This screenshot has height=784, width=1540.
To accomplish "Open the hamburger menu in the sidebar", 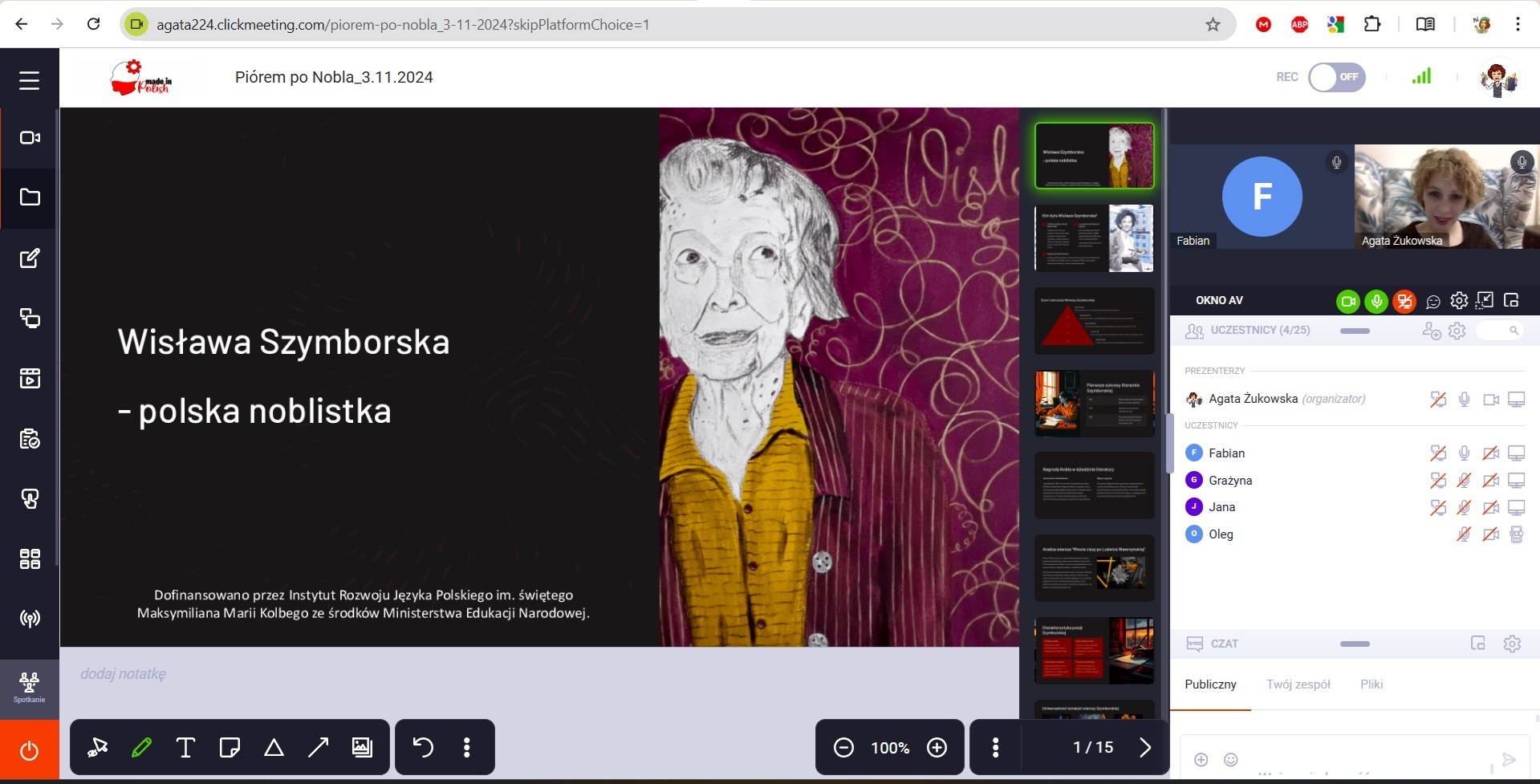I will (29, 80).
